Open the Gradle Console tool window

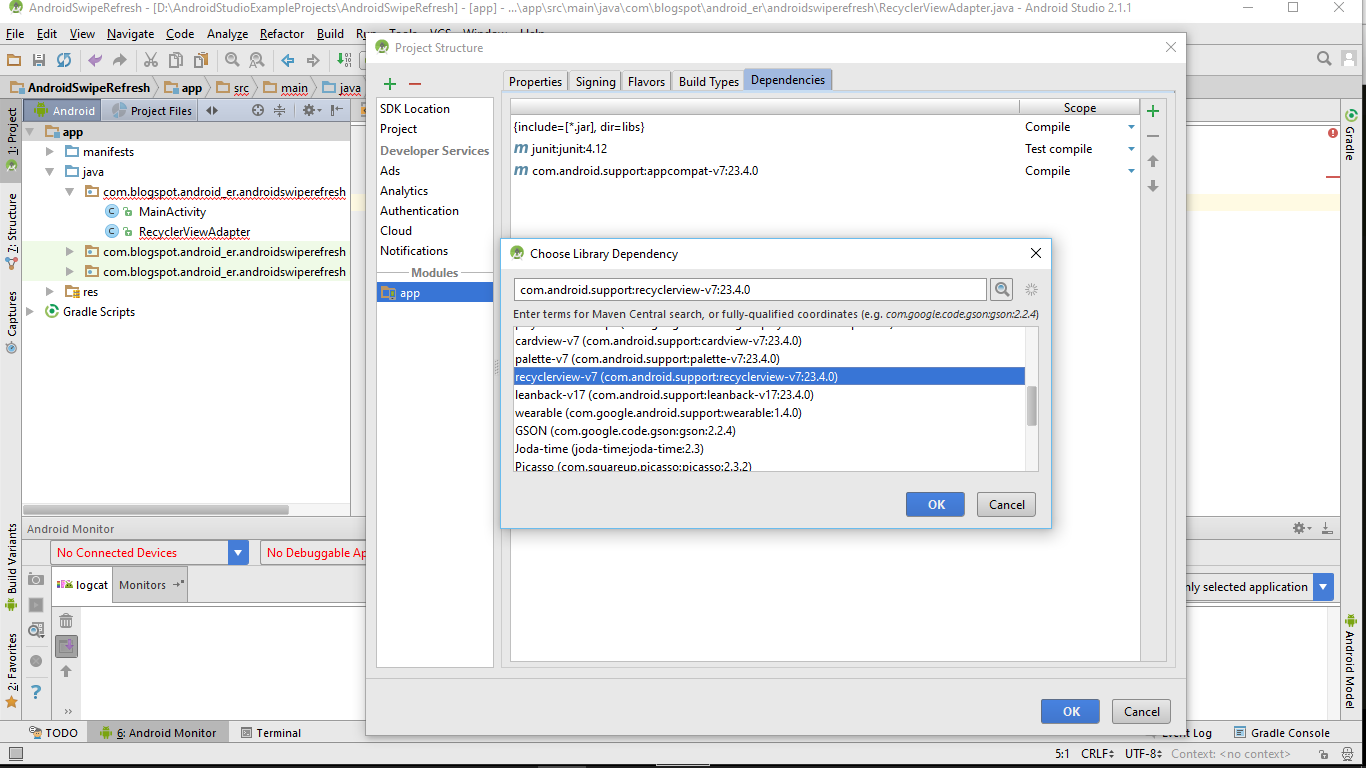pyautogui.click(x=1282, y=733)
